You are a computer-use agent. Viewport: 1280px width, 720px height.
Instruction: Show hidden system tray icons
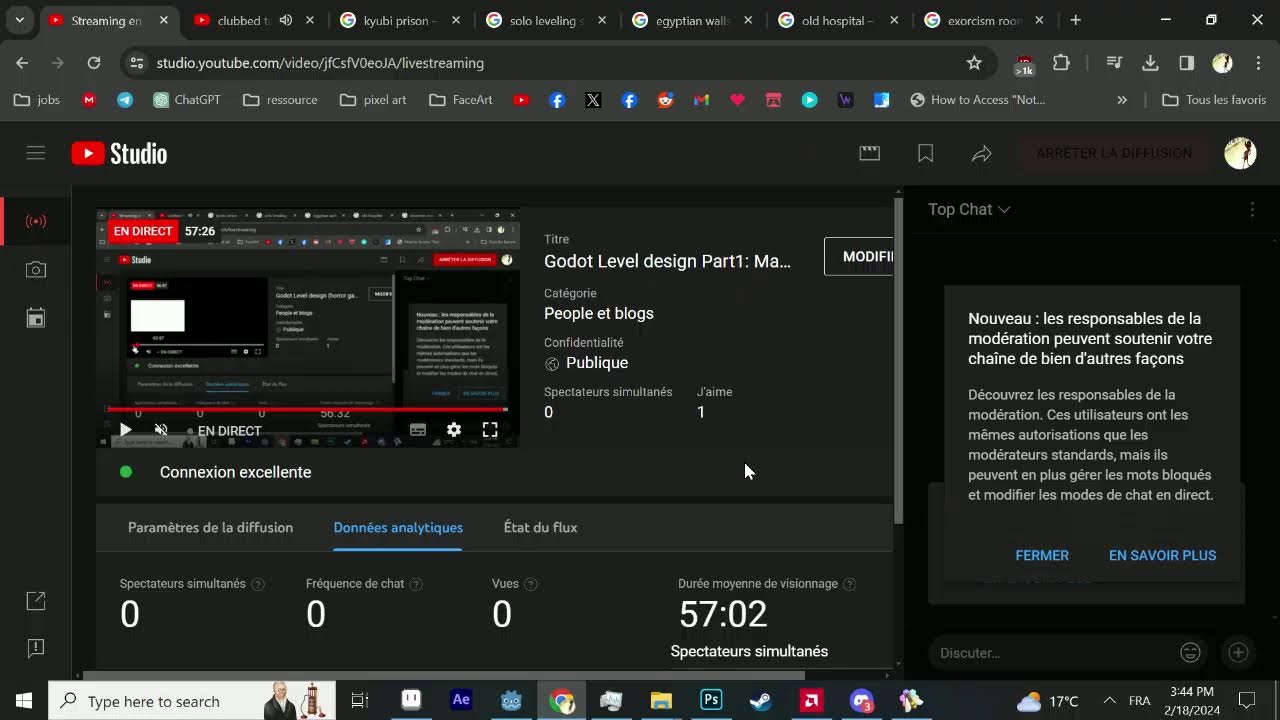pyautogui.click(x=1109, y=700)
